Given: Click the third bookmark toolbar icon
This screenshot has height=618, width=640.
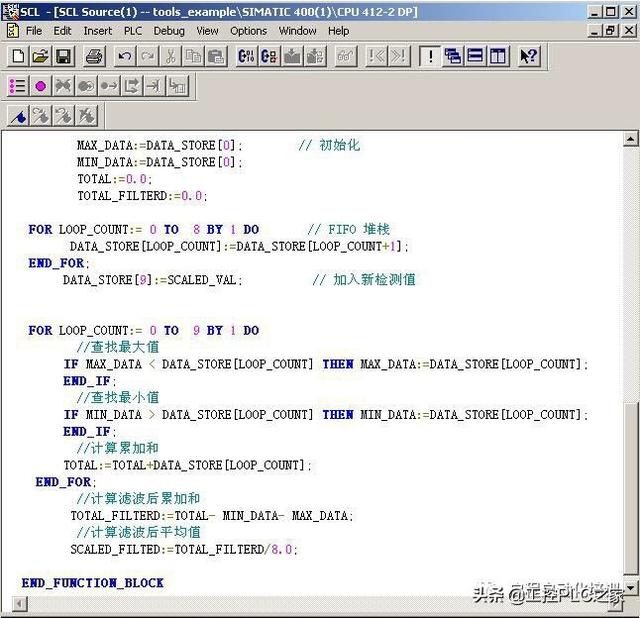Looking at the screenshot, I should coord(64,116).
